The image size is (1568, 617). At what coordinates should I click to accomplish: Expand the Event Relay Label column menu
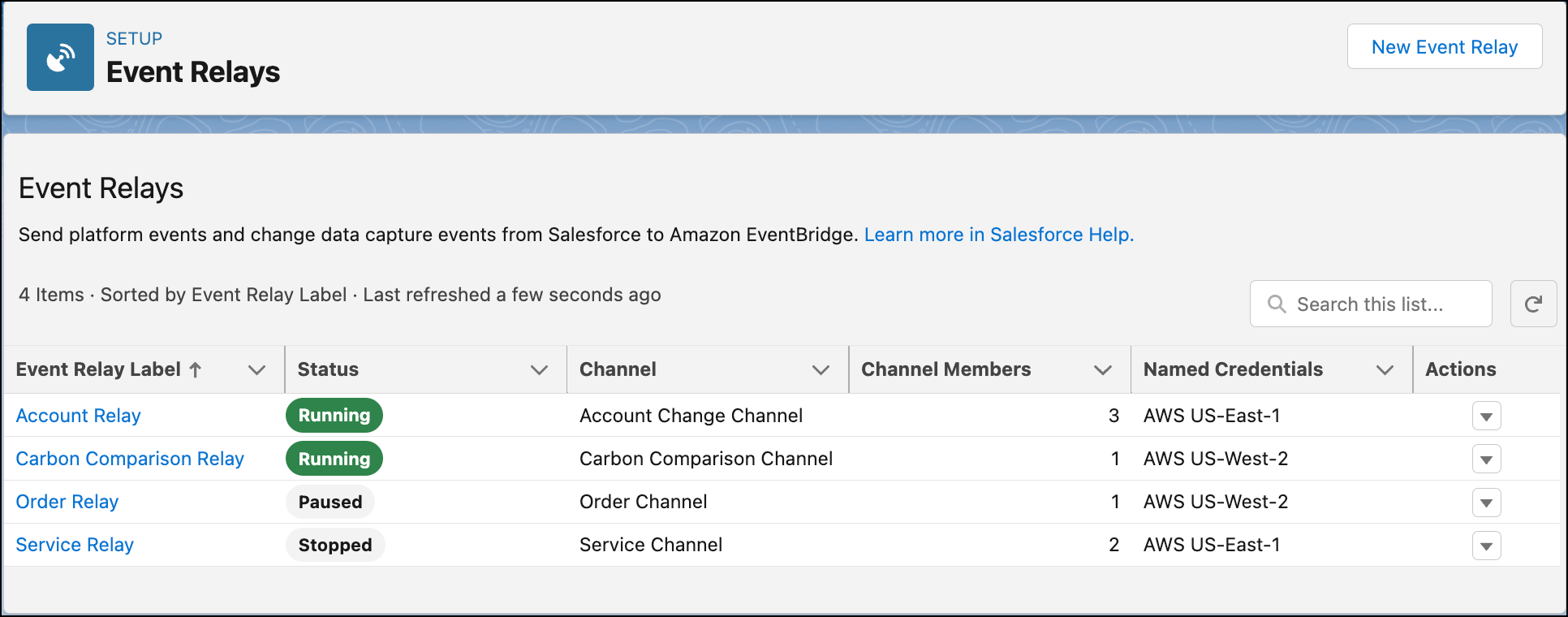click(x=256, y=370)
